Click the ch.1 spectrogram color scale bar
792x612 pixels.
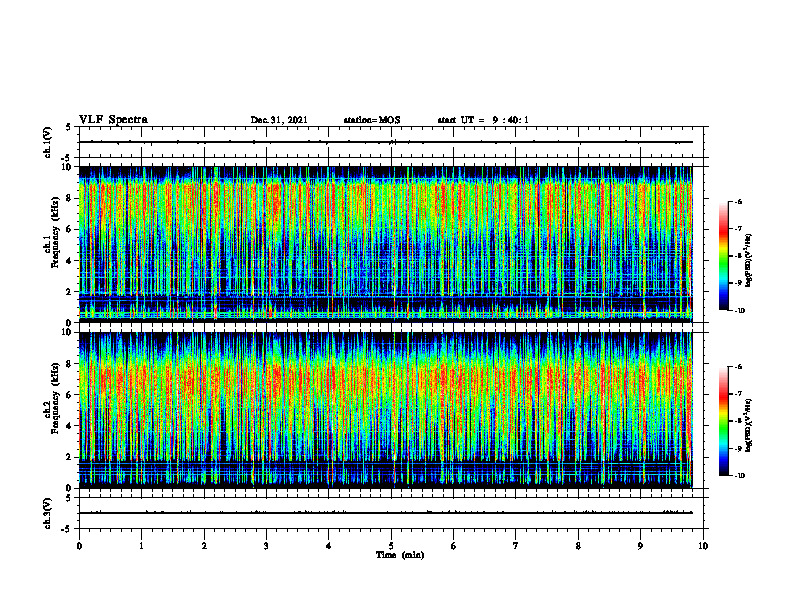(x=723, y=256)
